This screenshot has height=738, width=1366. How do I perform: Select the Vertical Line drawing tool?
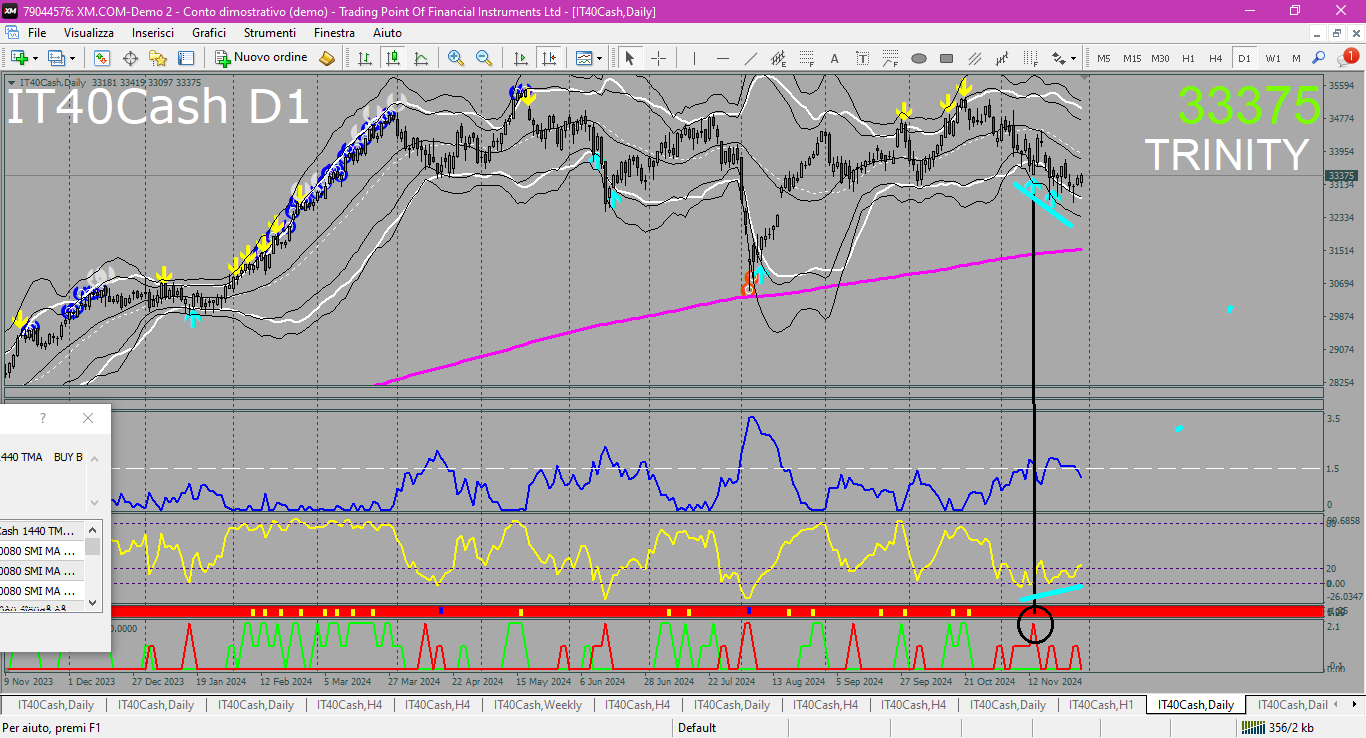tap(695, 58)
